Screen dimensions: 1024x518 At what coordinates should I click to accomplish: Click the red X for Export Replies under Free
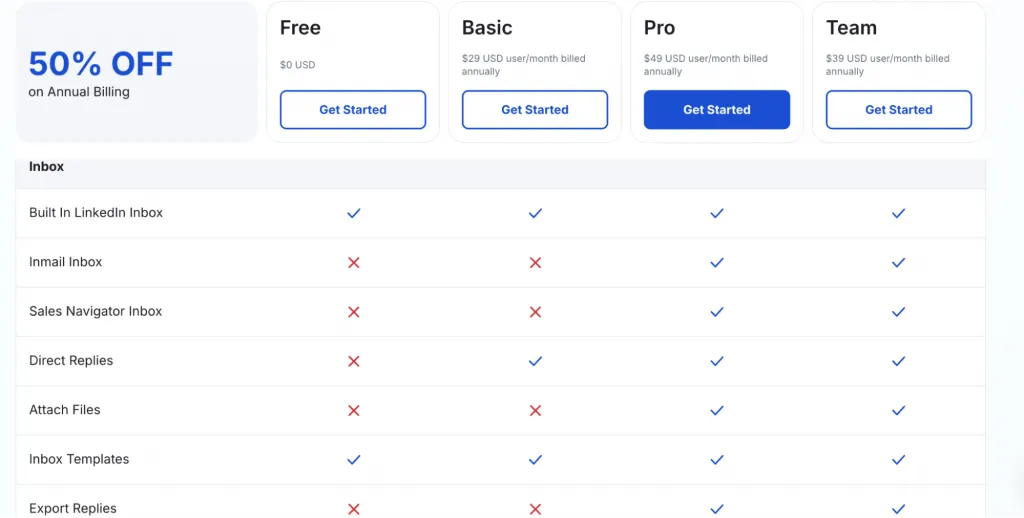pyautogui.click(x=353, y=509)
